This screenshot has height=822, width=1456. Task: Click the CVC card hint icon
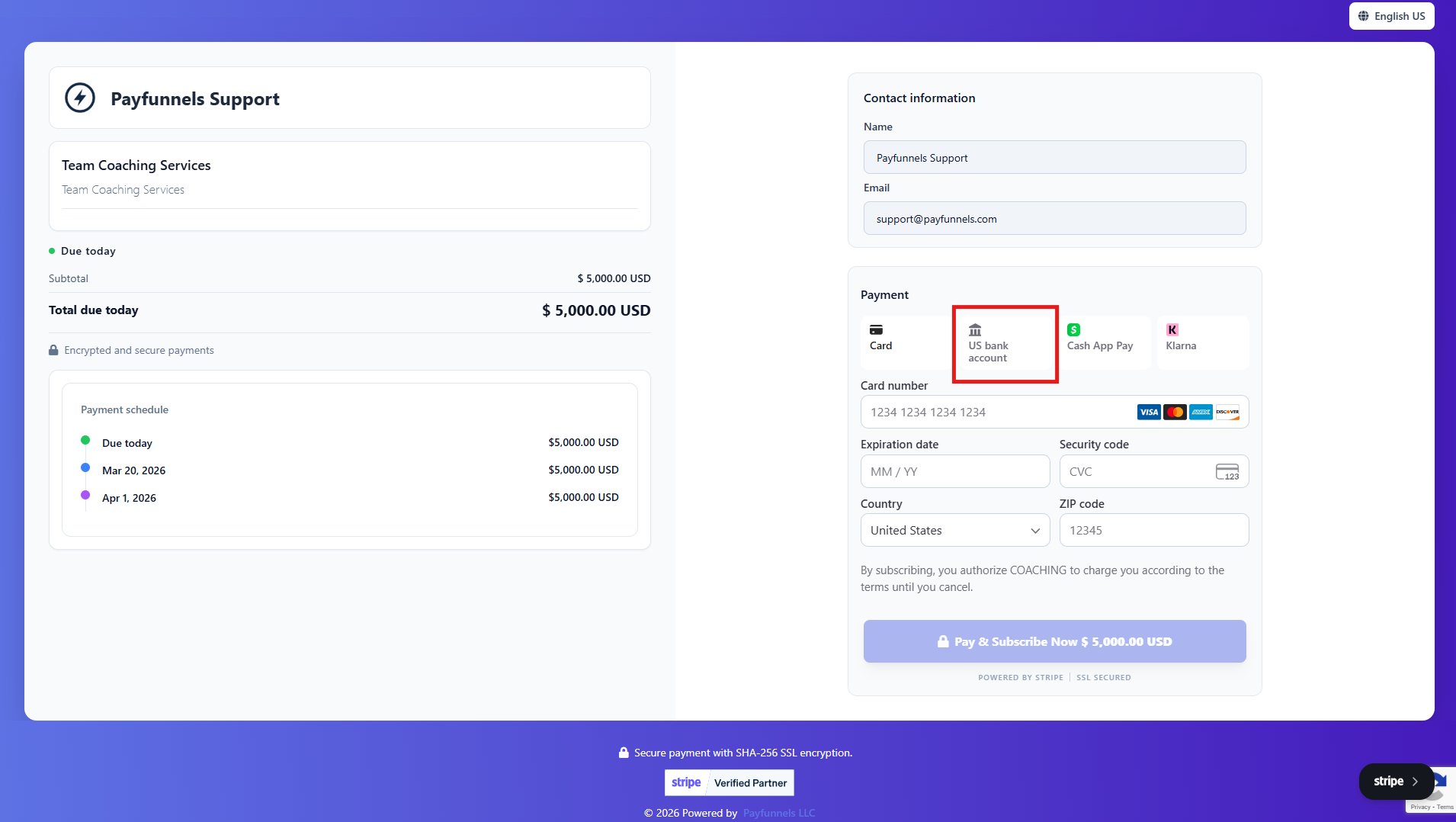1227,472
